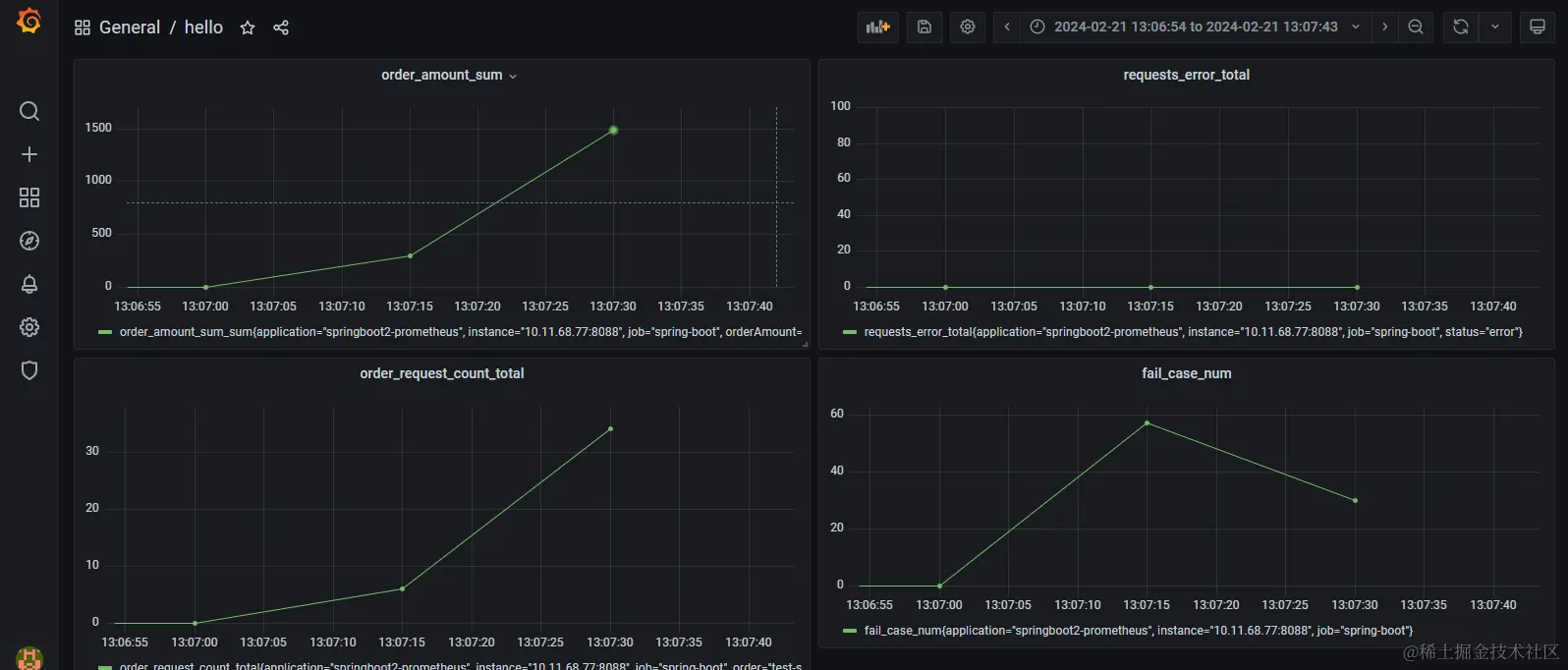The width and height of the screenshot is (1568, 670).
Task: Refresh the dashboard
Action: point(1461,28)
